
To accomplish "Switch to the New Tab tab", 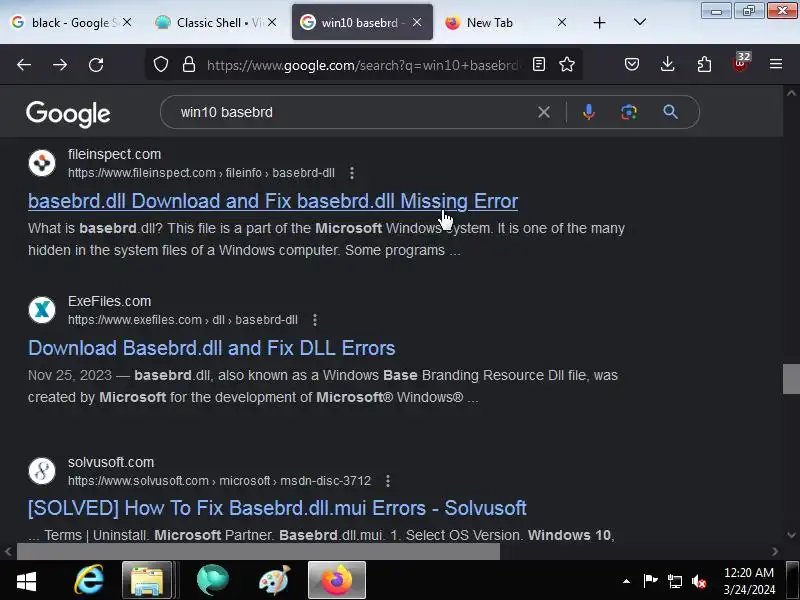I will 490,22.
